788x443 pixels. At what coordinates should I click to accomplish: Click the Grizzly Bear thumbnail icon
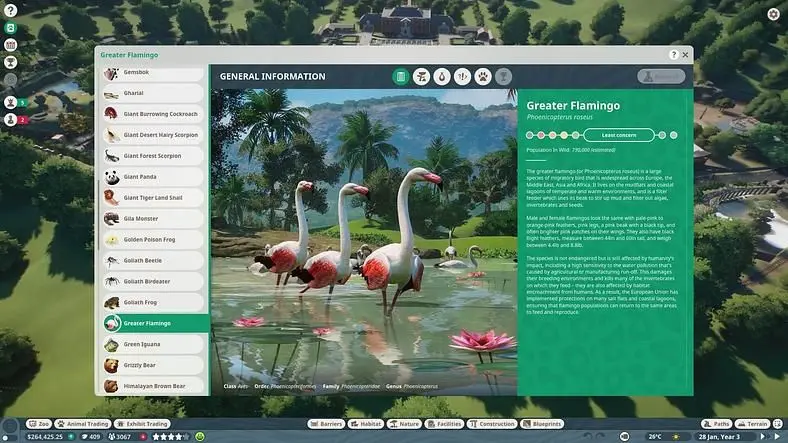111,365
